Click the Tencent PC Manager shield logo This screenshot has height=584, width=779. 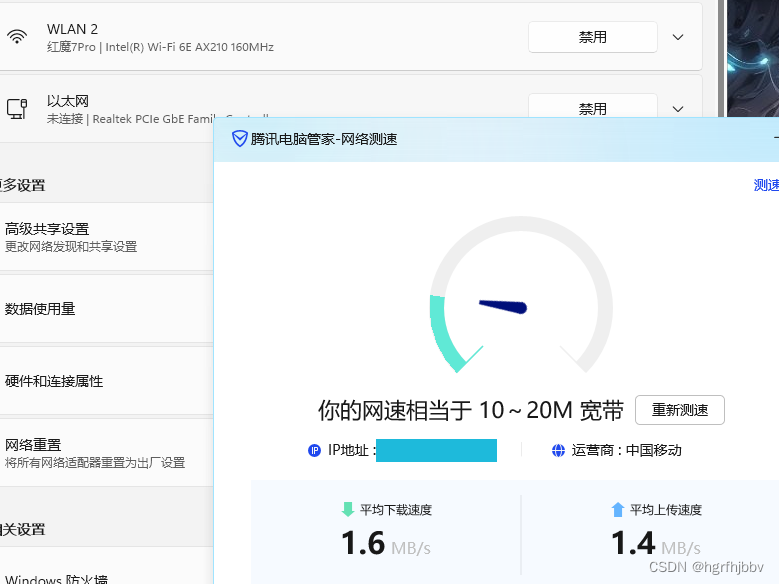(x=239, y=139)
